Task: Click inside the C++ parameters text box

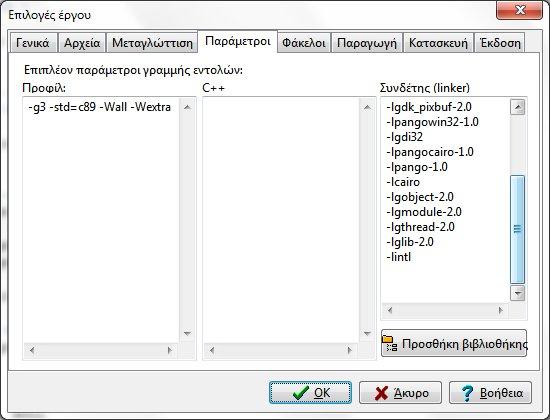Action: 281,219
